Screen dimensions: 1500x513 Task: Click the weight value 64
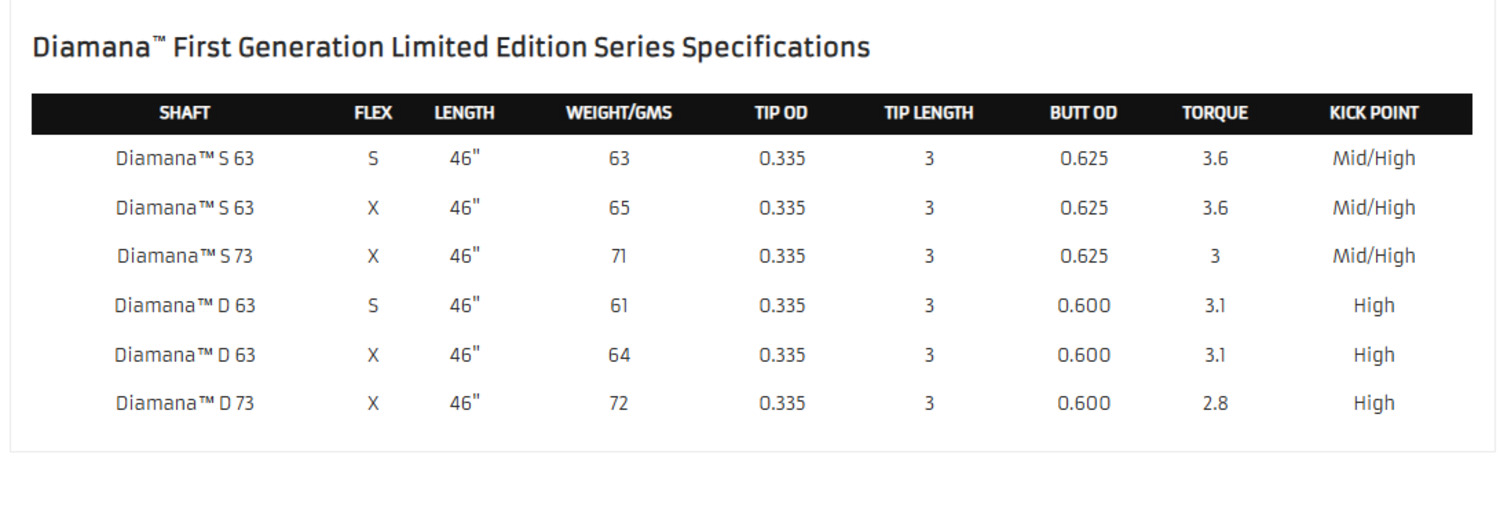[619, 354]
